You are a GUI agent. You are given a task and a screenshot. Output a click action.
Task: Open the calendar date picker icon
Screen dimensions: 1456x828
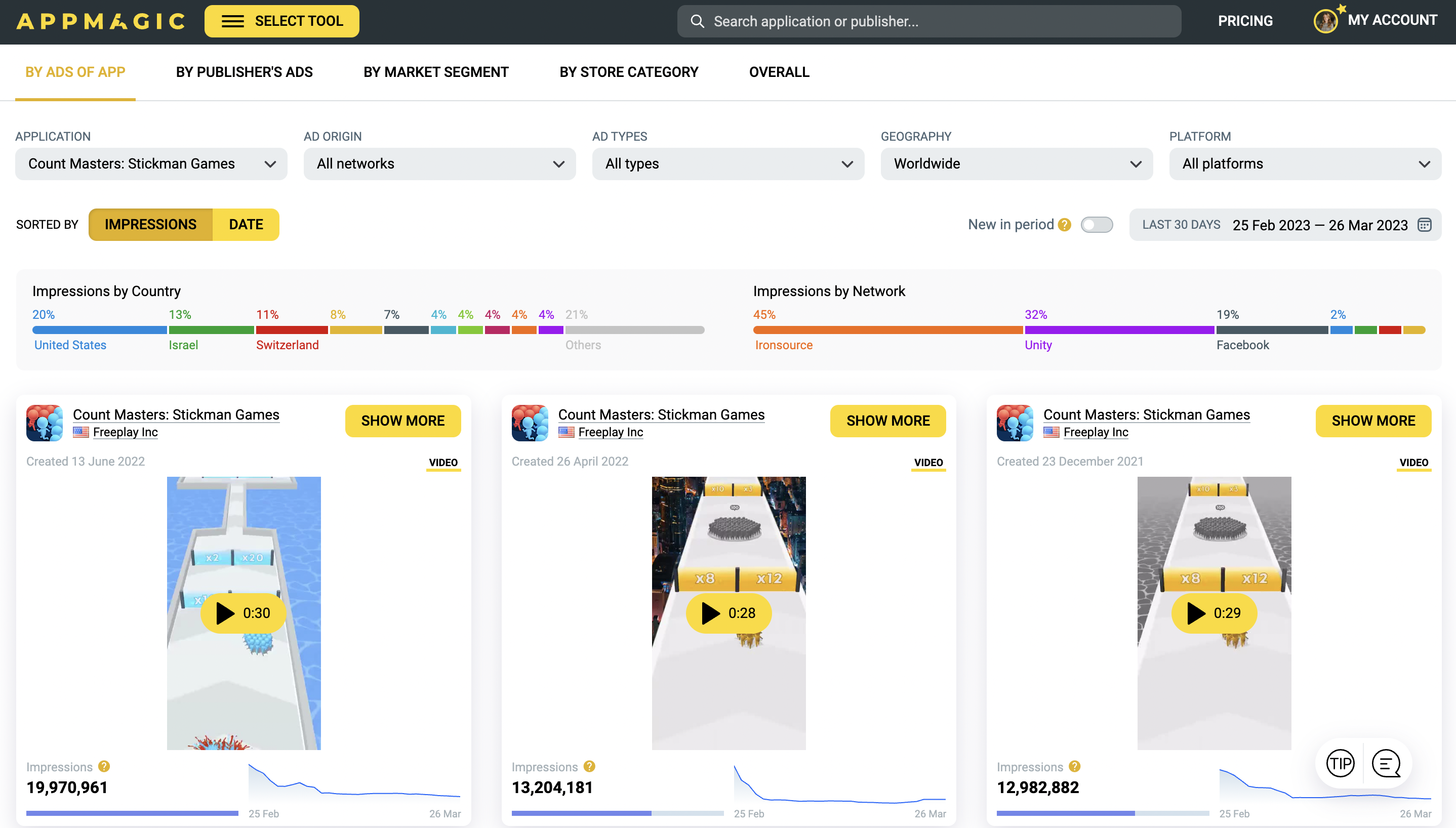pos(1424,225)
